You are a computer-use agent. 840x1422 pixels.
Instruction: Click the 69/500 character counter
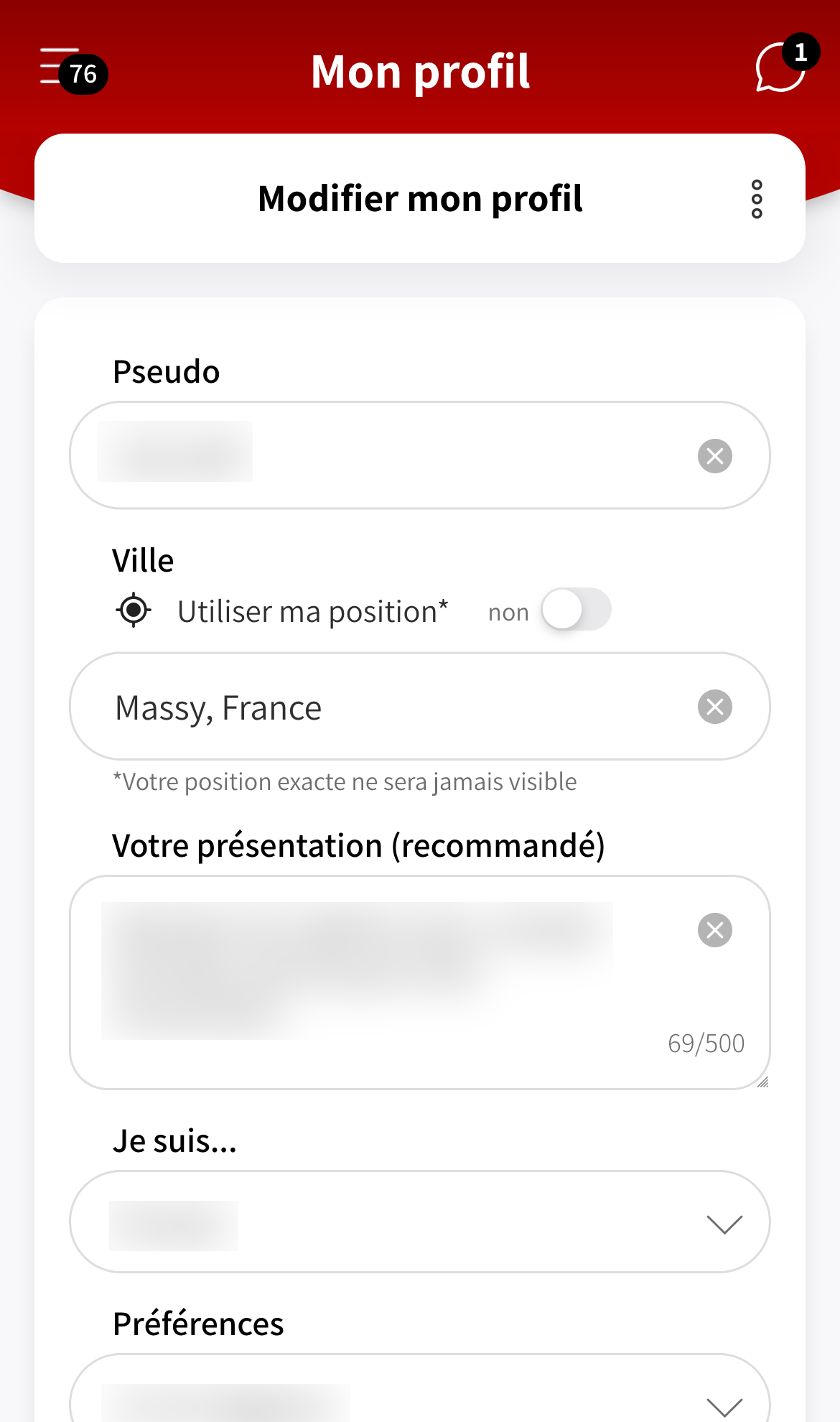[x=706, y=1044]
